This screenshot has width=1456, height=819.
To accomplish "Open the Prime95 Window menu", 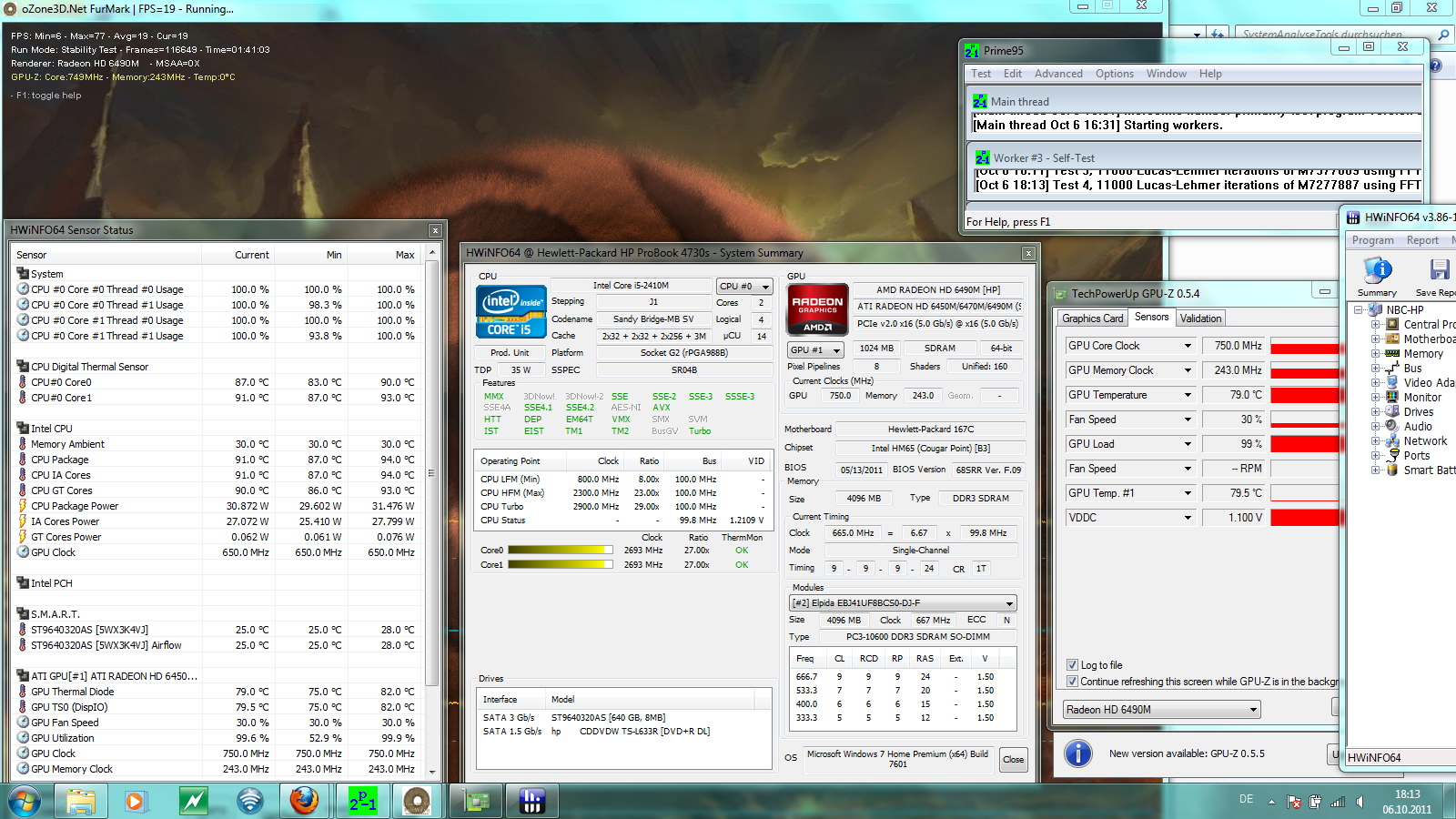I will [1166, 74].
